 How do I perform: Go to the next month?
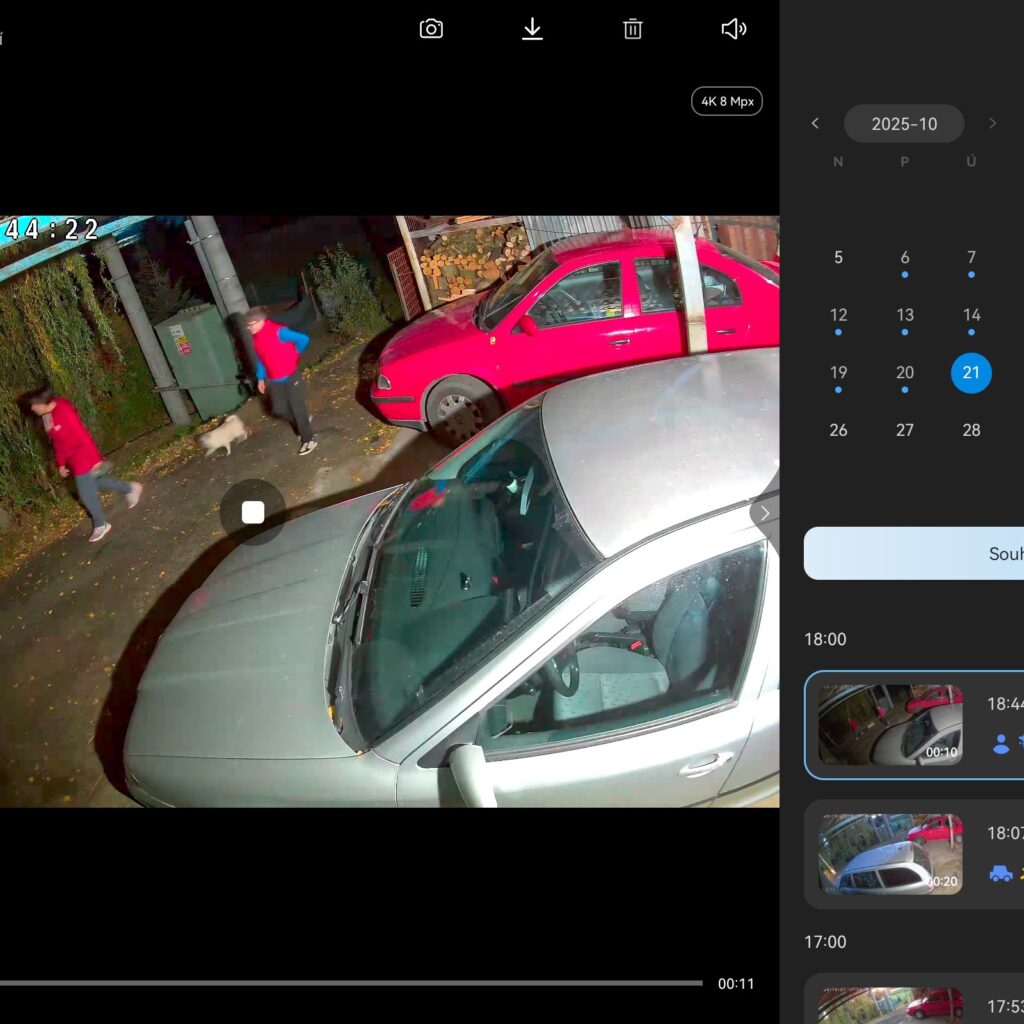(992, 123)
